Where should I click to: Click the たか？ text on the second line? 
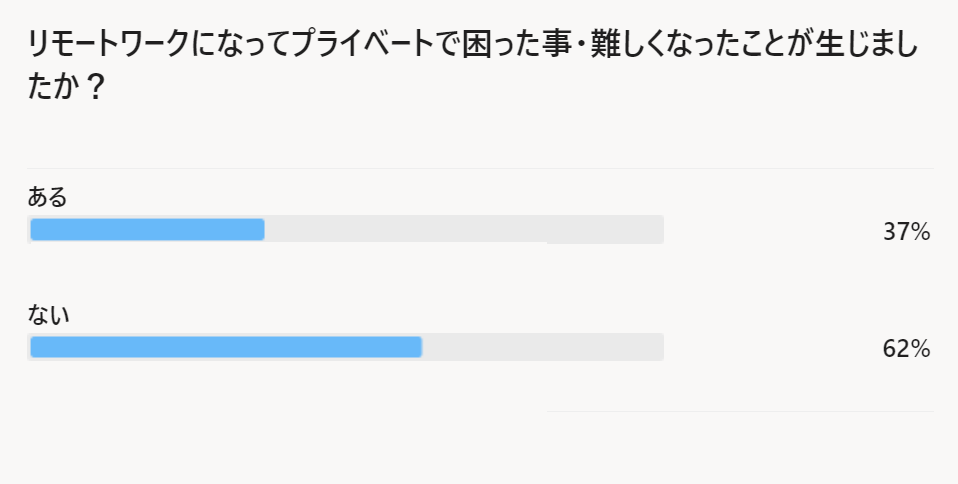66,86
